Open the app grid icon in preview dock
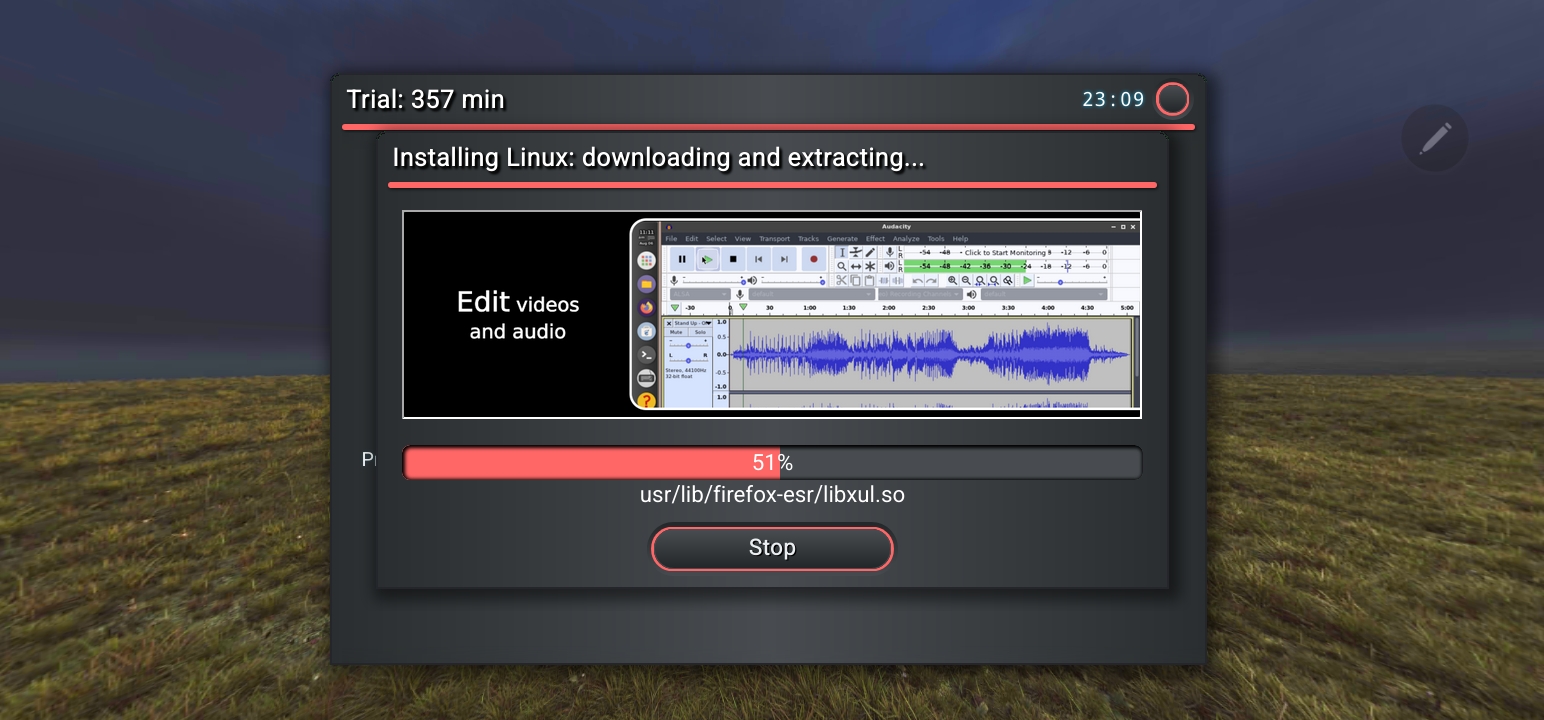Image resolution: width=1544 pixels, height=720 pixels. (x=646, y=260)
